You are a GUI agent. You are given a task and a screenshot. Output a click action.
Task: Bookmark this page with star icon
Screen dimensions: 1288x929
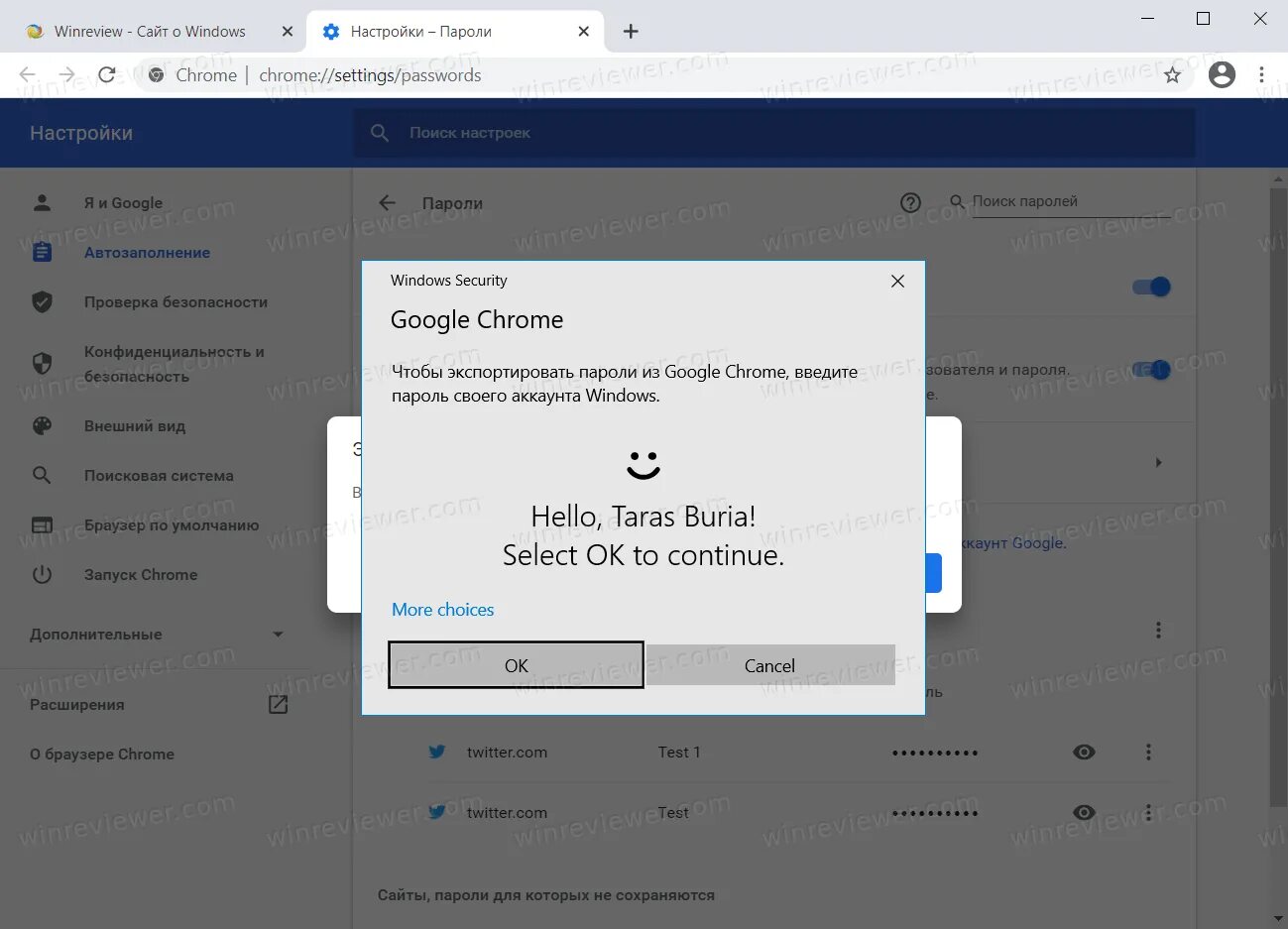tap(1172, 74)
